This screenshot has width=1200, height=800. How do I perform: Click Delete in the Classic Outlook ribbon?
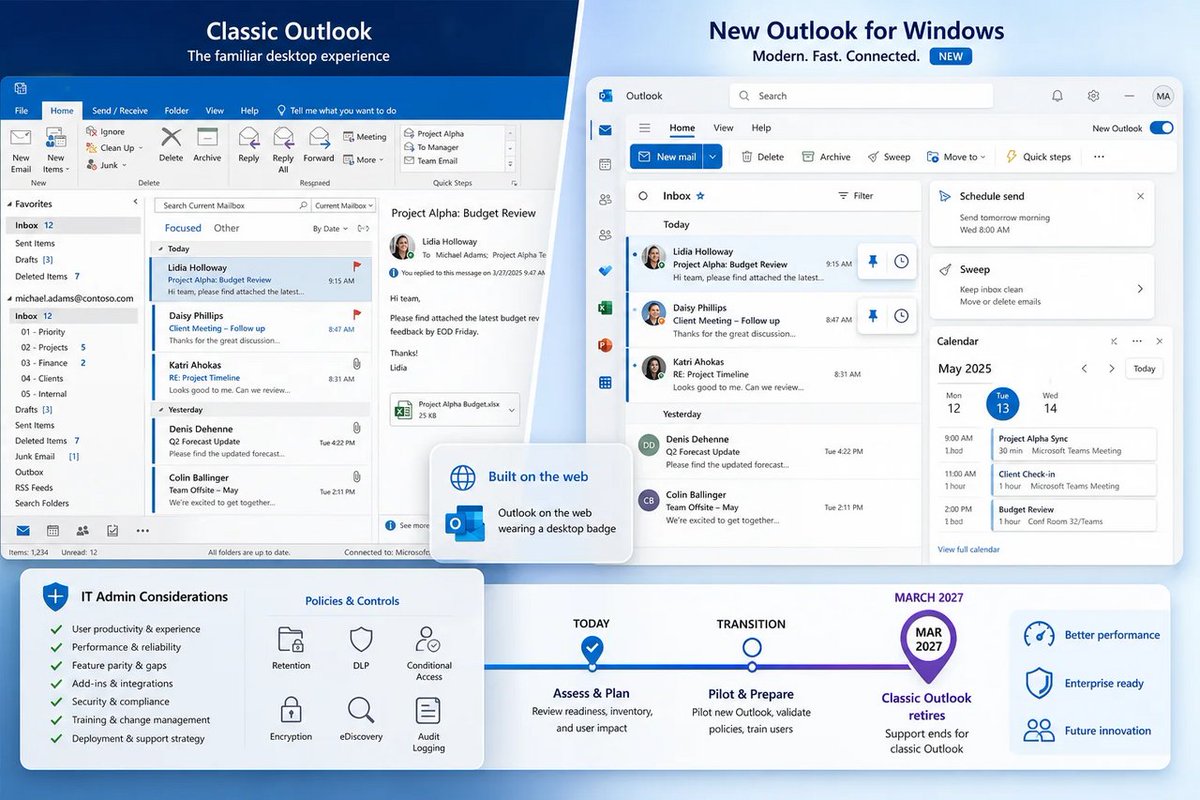(171, 145)
